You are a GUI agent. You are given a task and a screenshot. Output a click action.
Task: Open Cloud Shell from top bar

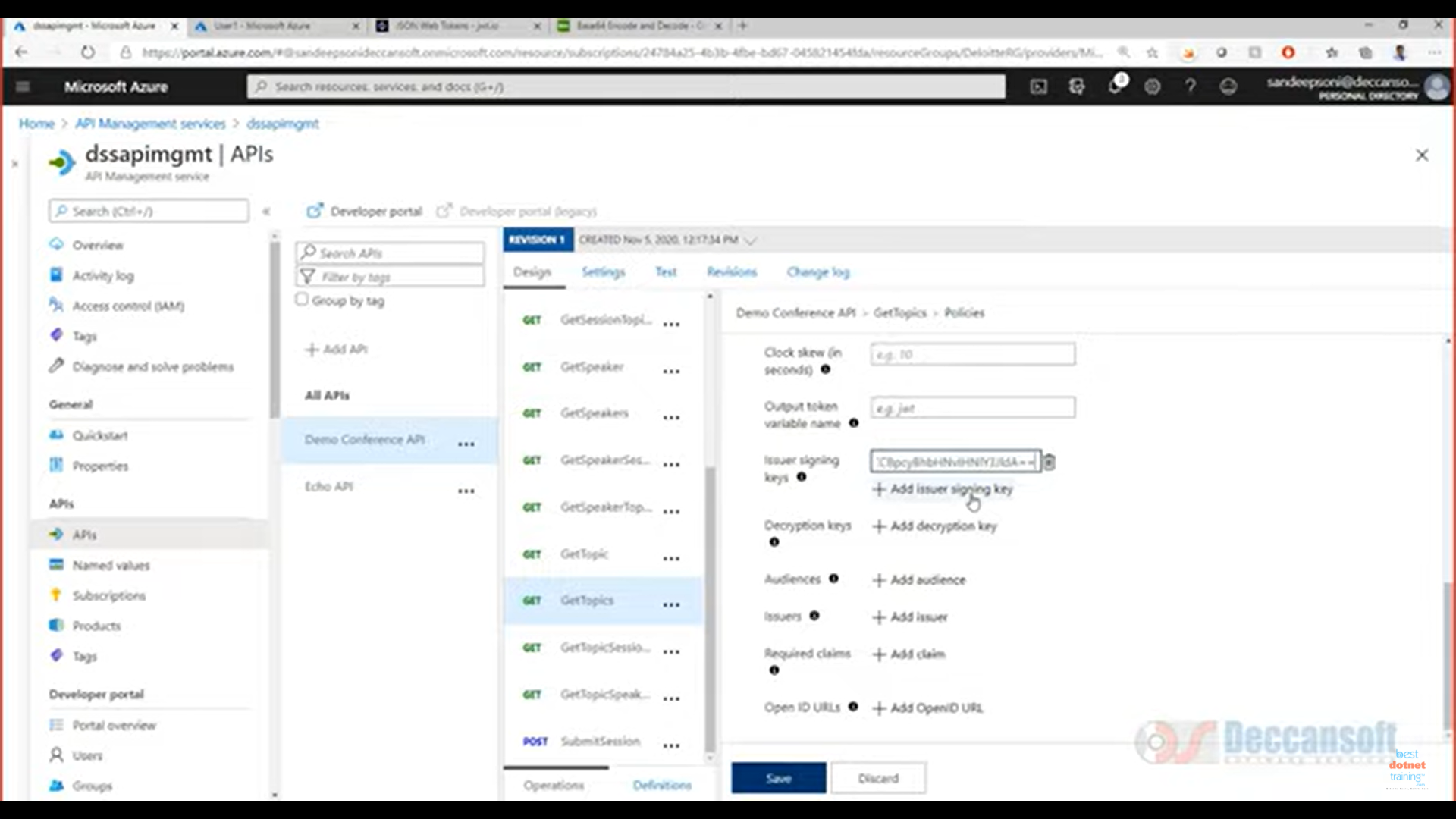tap(1038, 87)
